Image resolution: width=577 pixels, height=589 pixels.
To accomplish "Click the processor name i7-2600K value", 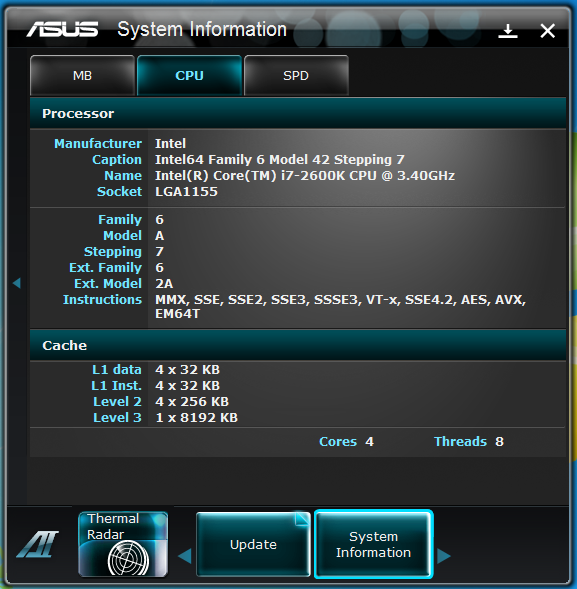I will click(x=305, y=175).
